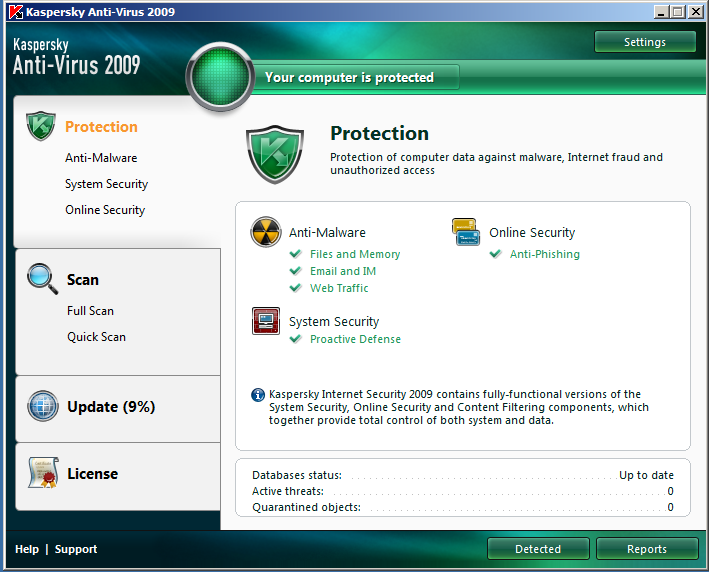Click the Kaspersky Internet Security 2009 info paragraph
The width and height of the screenshot is (709, 572).
(459, 407)
